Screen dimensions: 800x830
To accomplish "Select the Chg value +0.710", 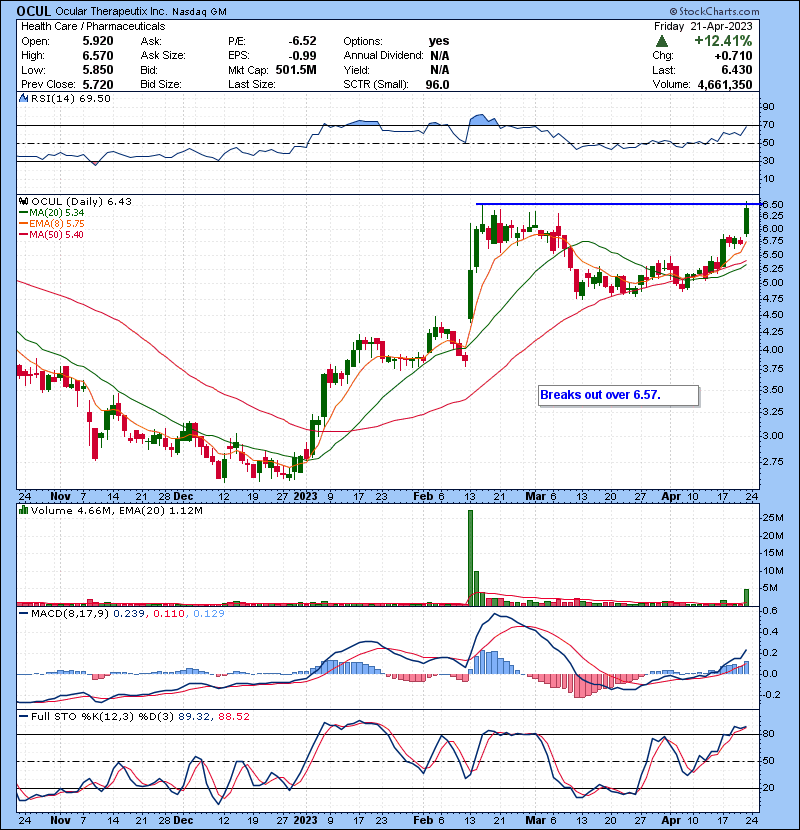I will 733,56.
